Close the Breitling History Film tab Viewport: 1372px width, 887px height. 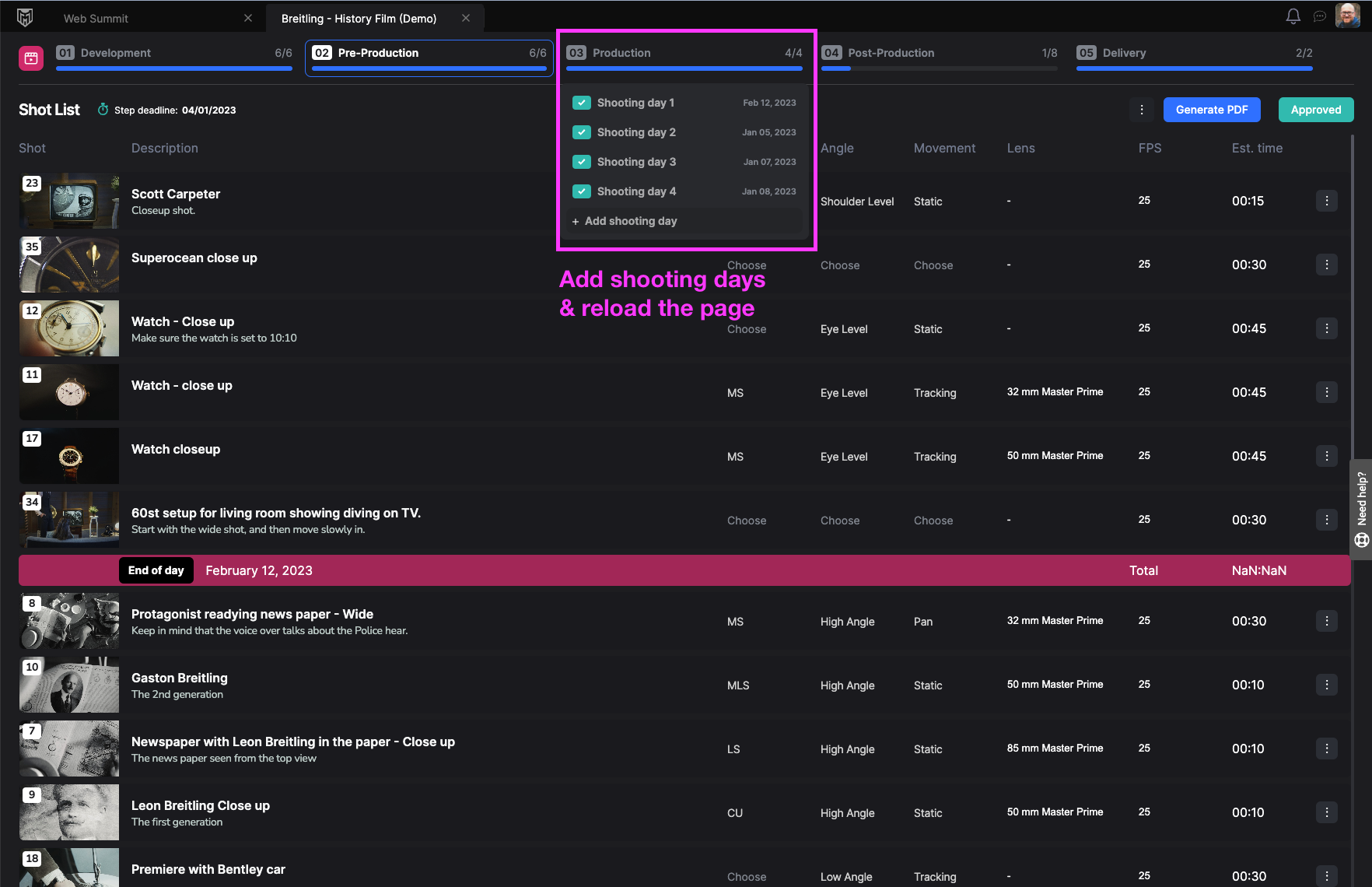(x=466, y=18)
